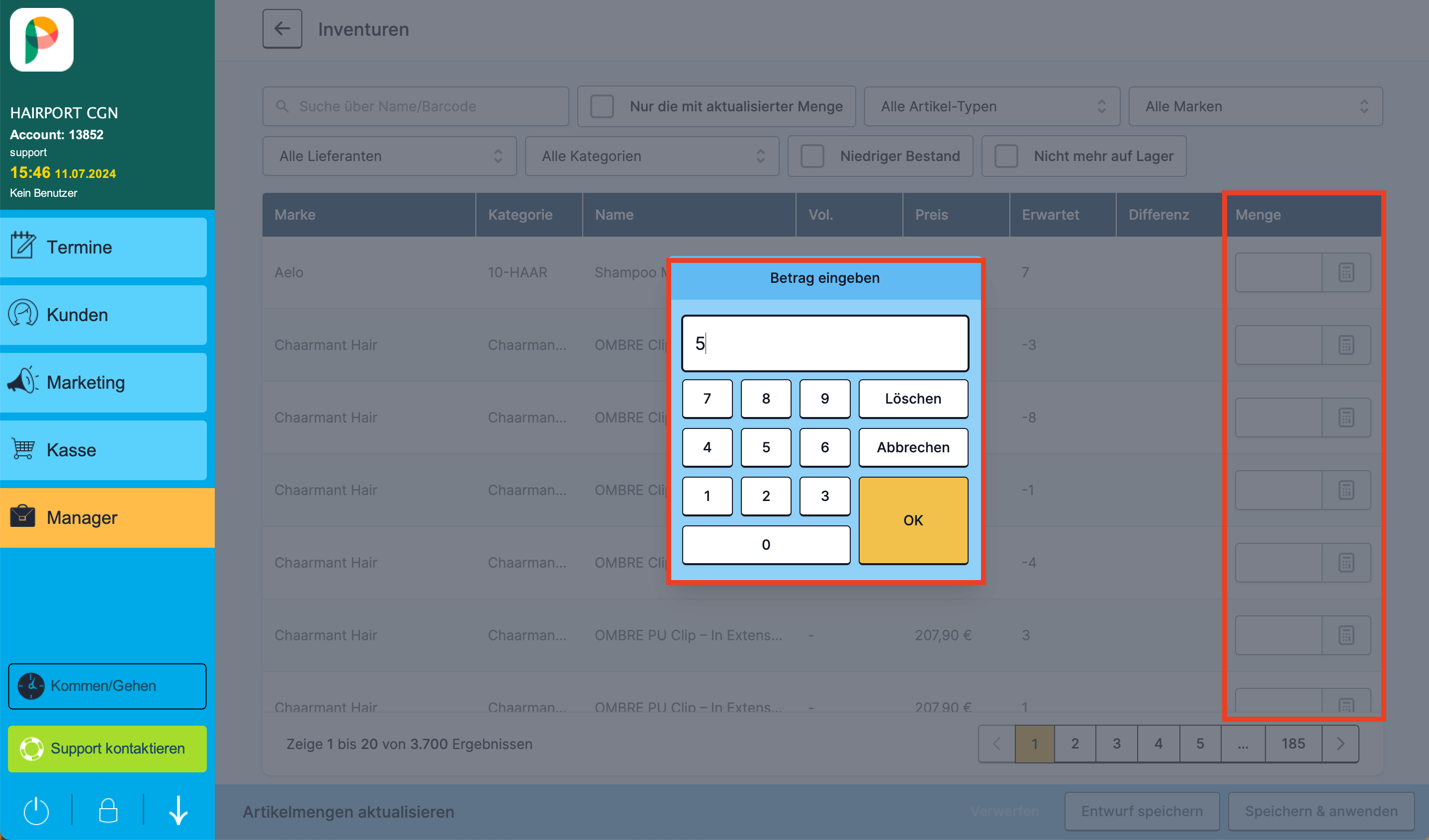Go to results page 2
The image size is (1429, 840).
[x=1074, y=744]
